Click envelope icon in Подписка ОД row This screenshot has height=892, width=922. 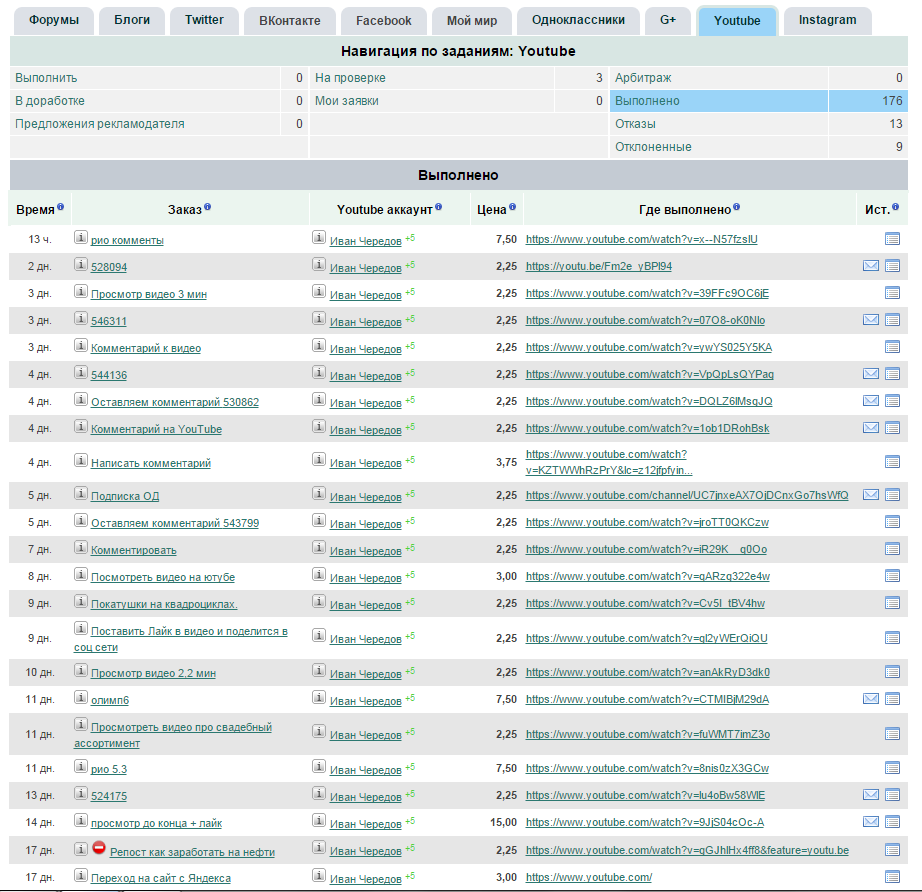pyautogui.click(x=871, y=495)
